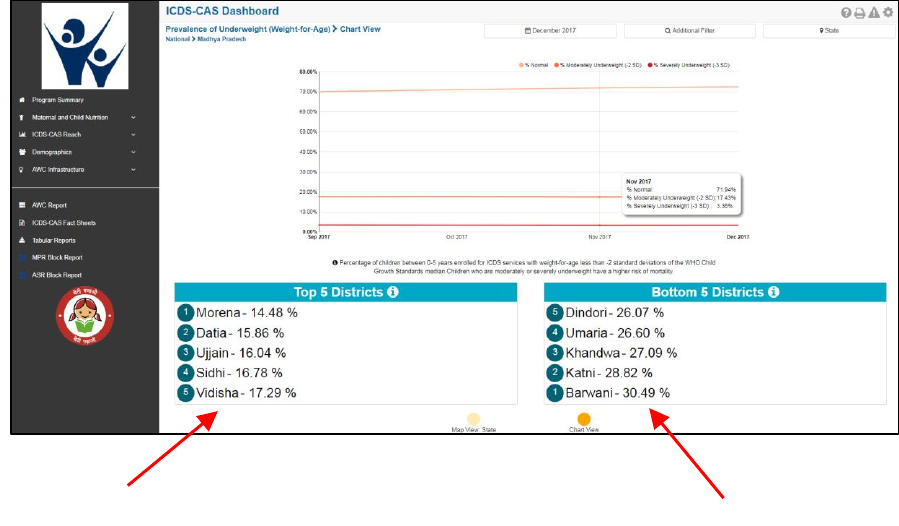The height and width of the screenshot is (526, 899).
Task: Click the Top 5 Districts info icon
Action: pyautogui.click(x=393, y=292)
